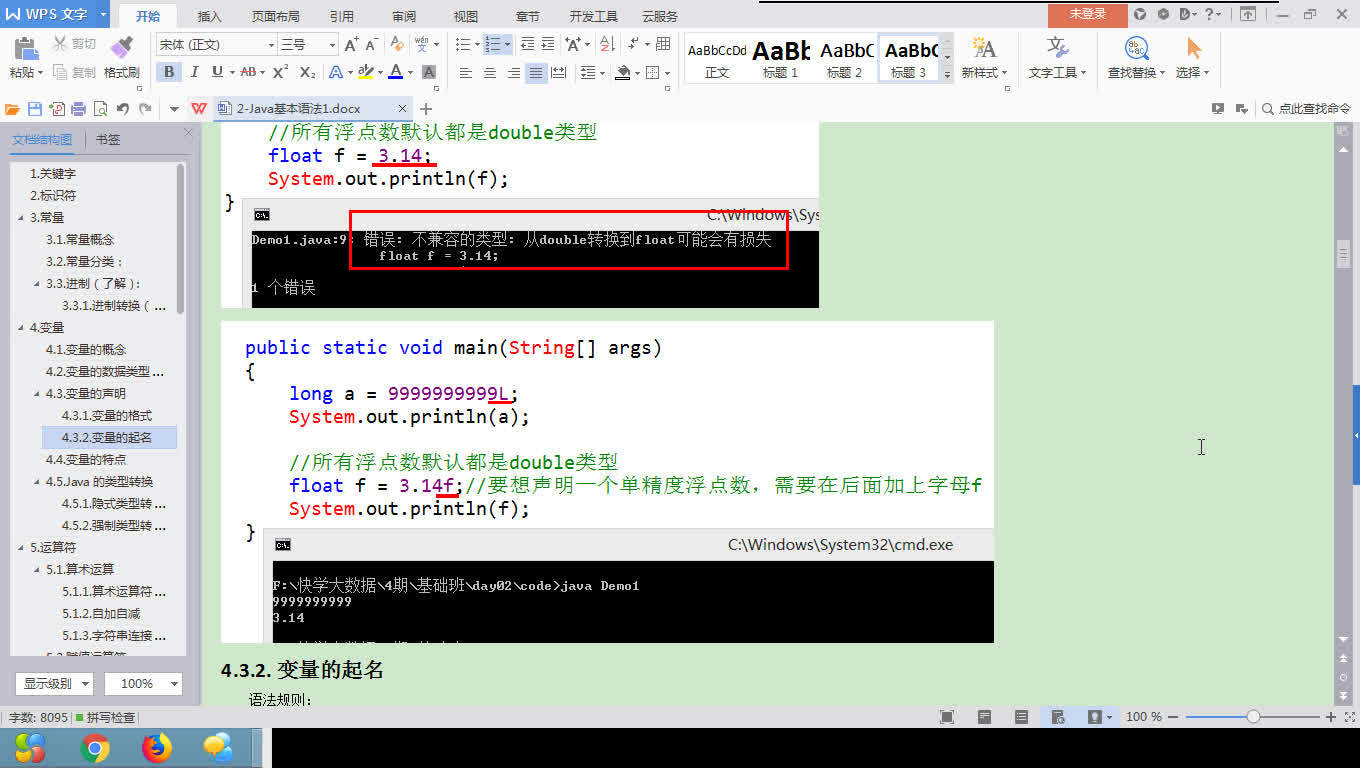
Task: Click the character shading A icon
Action: tap(429, 72)
